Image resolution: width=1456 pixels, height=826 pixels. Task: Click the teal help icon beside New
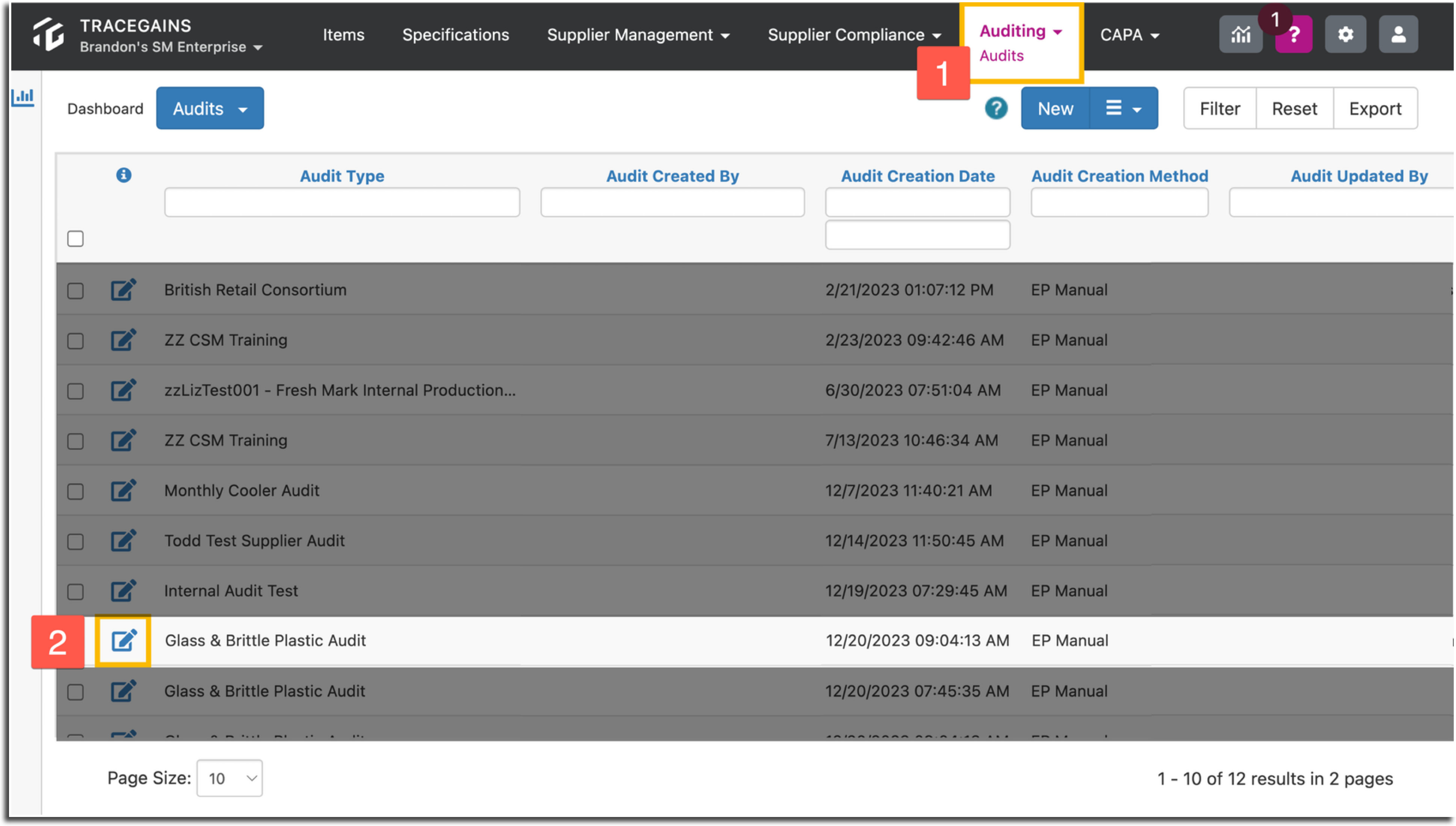[x=996, y=108]
